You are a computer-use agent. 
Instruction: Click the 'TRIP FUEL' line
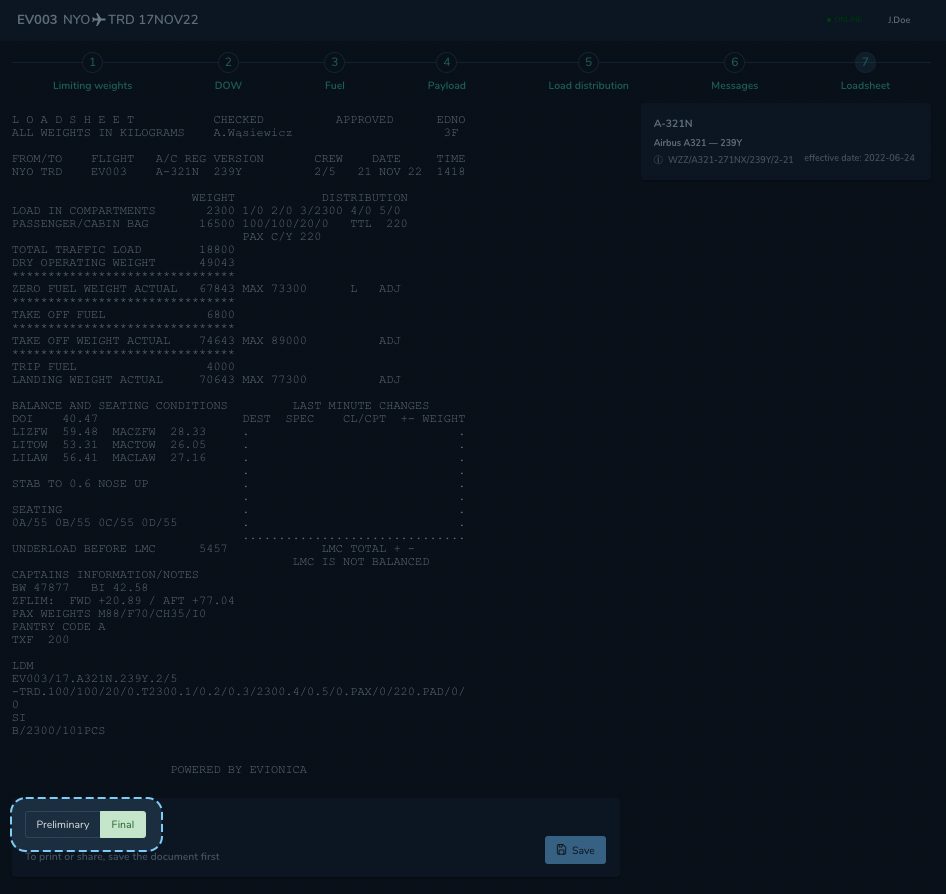point(123,367)
